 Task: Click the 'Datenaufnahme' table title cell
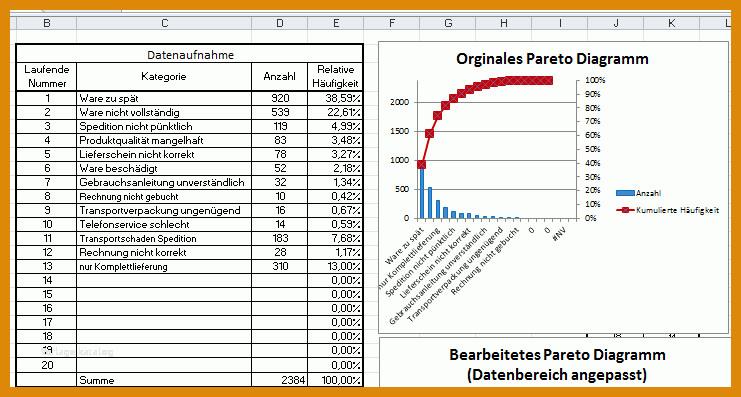pyautogui.click(x=190, y=54)
